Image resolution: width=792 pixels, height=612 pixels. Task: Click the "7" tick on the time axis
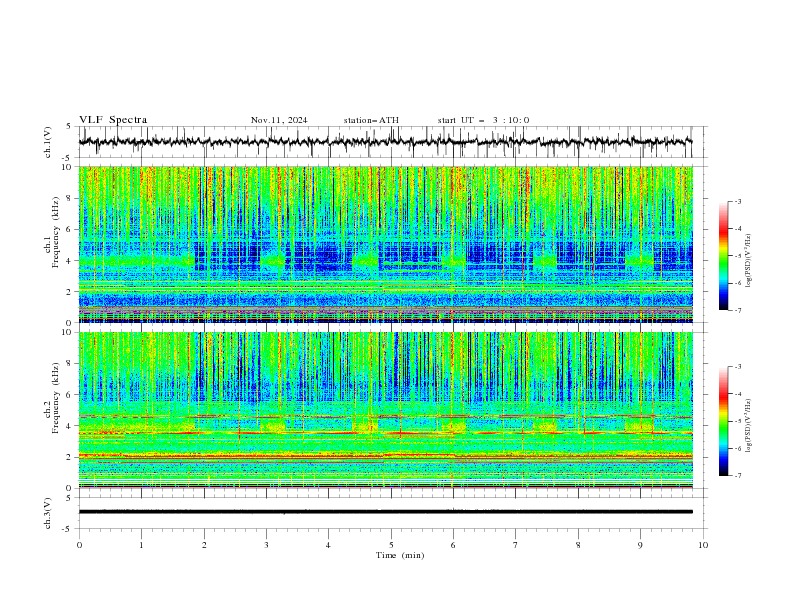(516, 545)
